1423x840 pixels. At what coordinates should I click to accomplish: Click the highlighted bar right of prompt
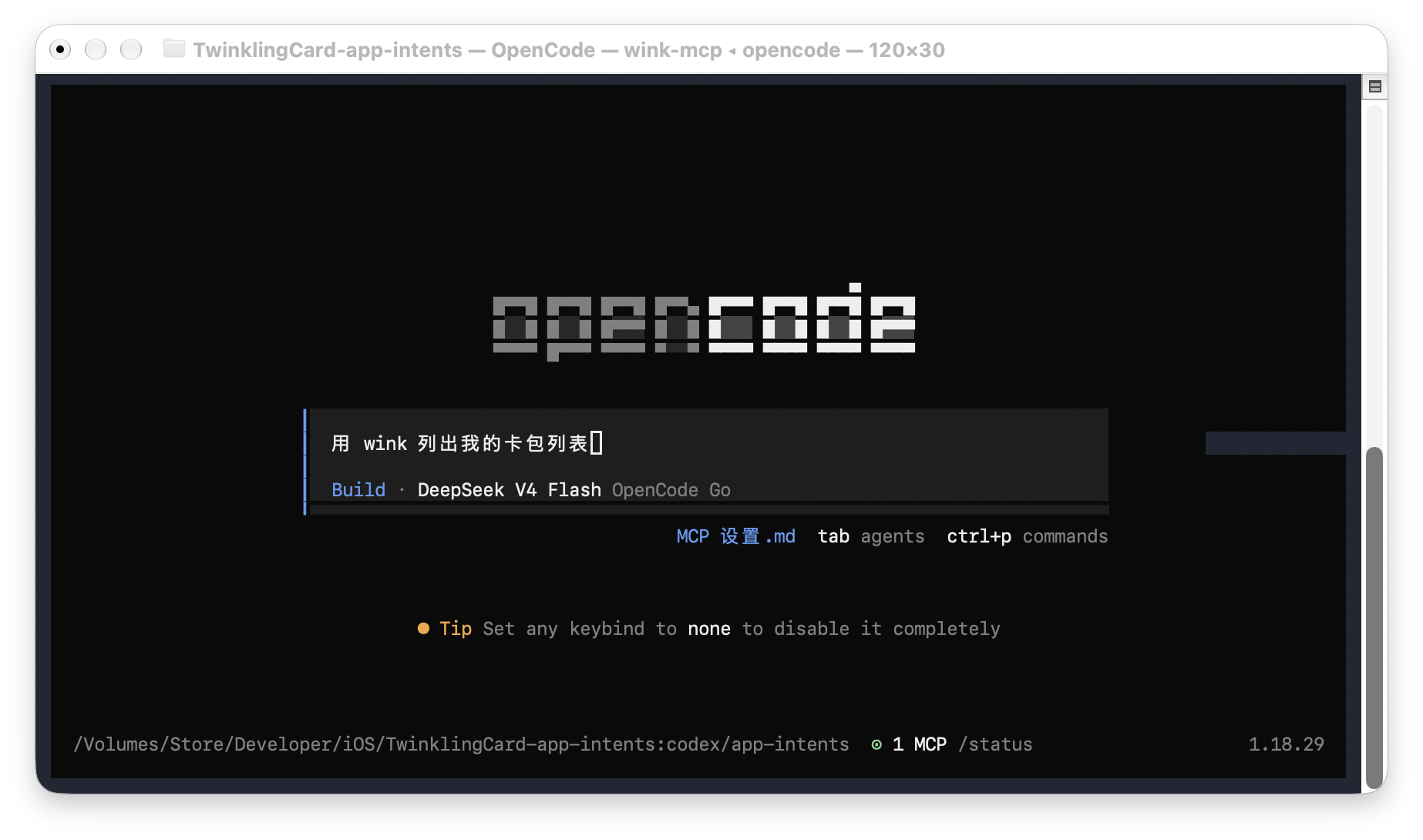coord(1276,443)
